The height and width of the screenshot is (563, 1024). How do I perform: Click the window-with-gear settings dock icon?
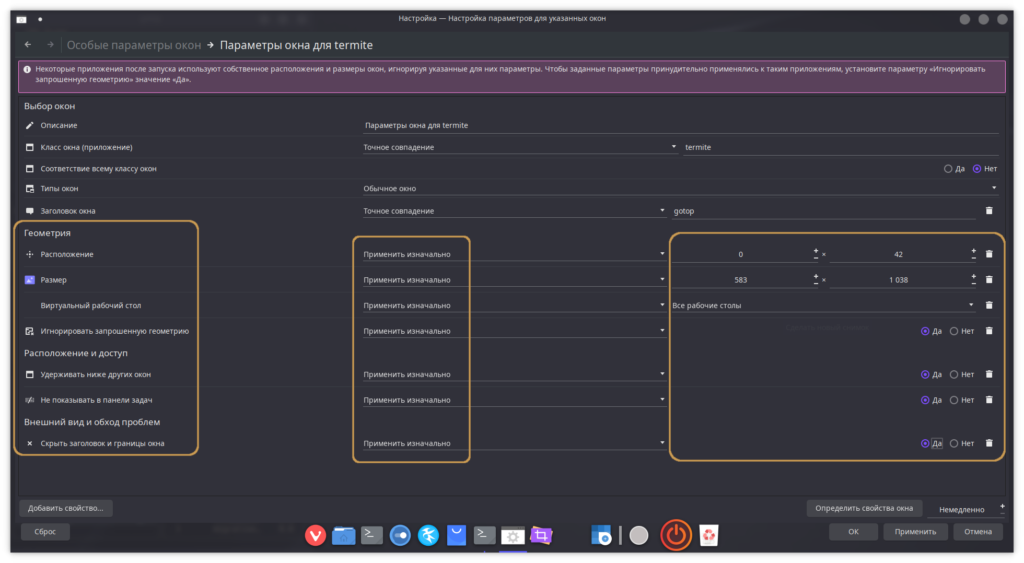[513, 536]
